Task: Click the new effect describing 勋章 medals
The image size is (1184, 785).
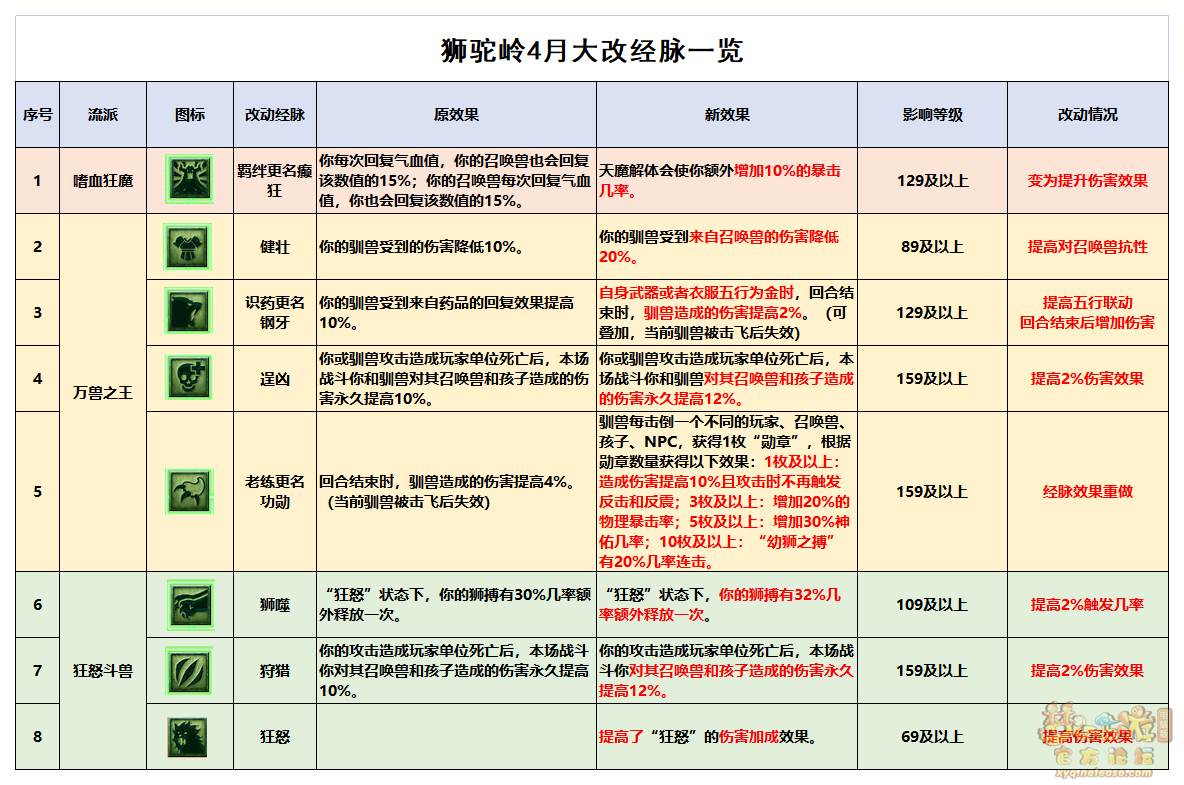Action: [726, 491]
